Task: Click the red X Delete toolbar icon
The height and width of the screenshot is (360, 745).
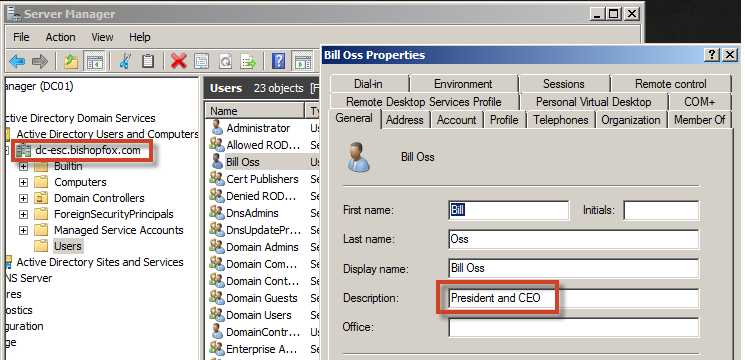Action: click(x=179, y=61)
